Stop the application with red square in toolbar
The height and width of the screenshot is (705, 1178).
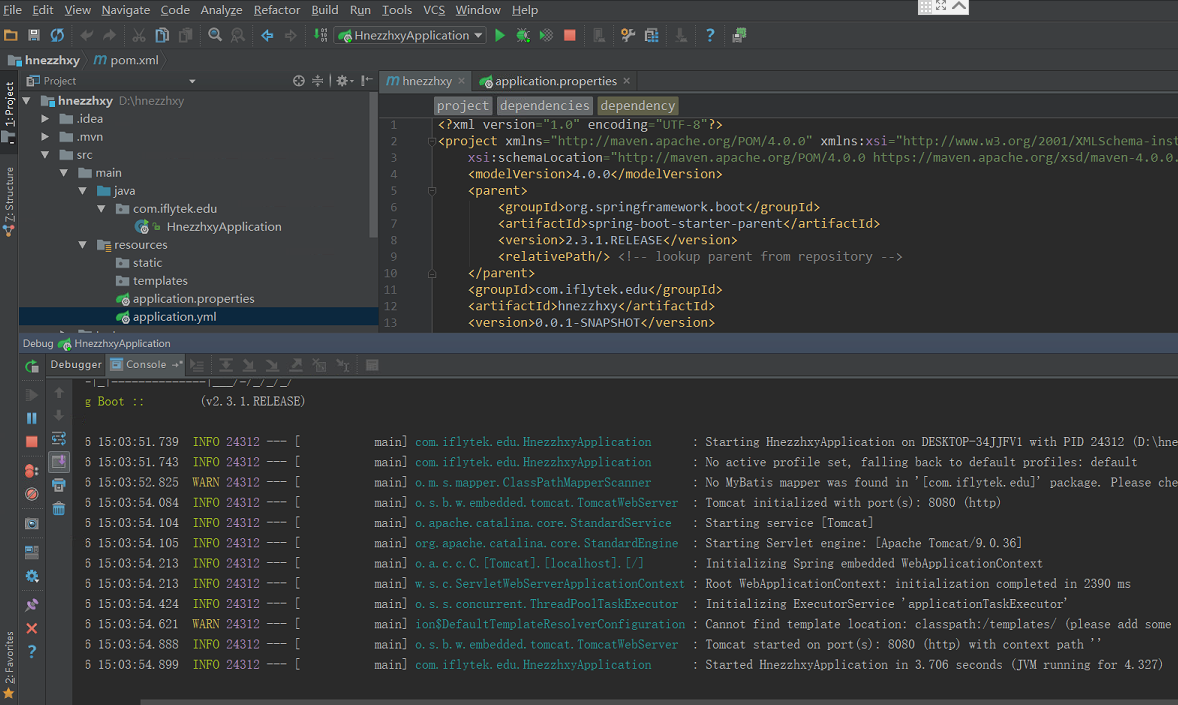569,35
